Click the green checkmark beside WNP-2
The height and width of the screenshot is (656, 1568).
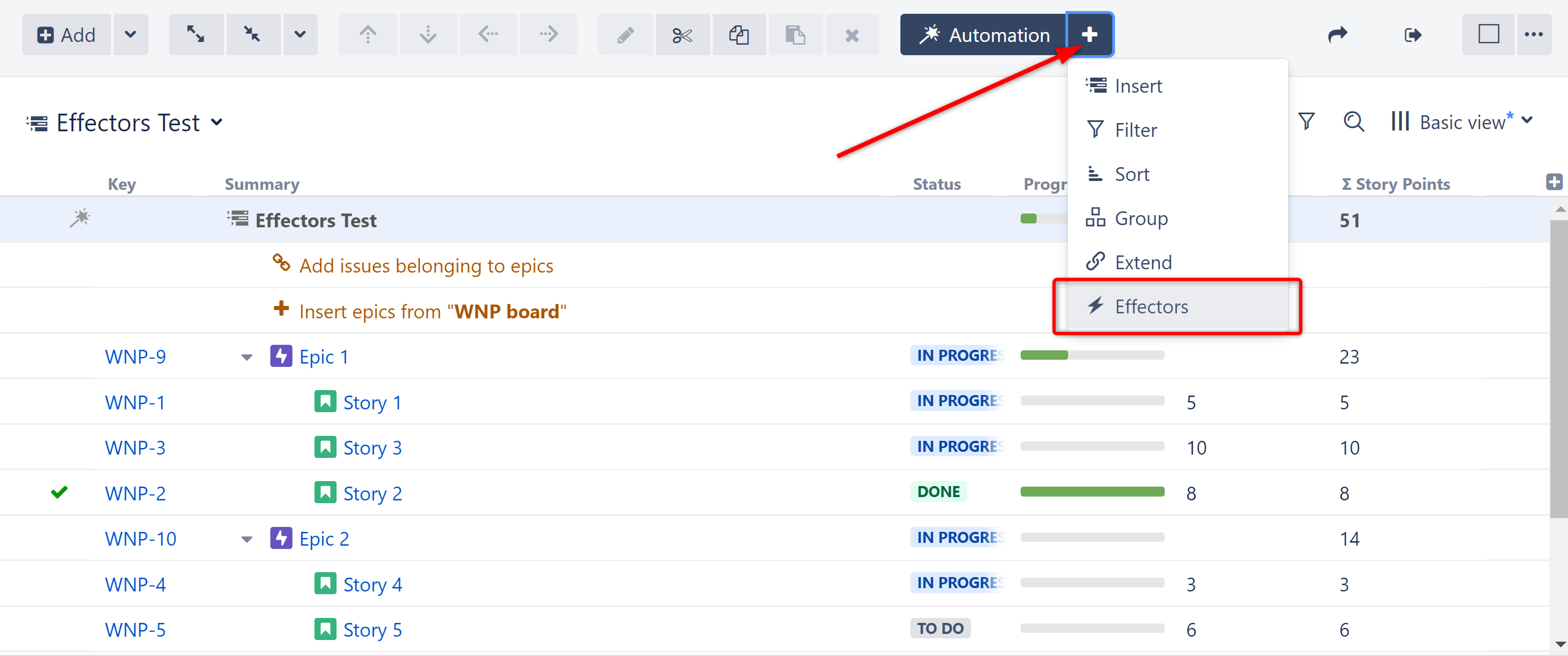59,493
